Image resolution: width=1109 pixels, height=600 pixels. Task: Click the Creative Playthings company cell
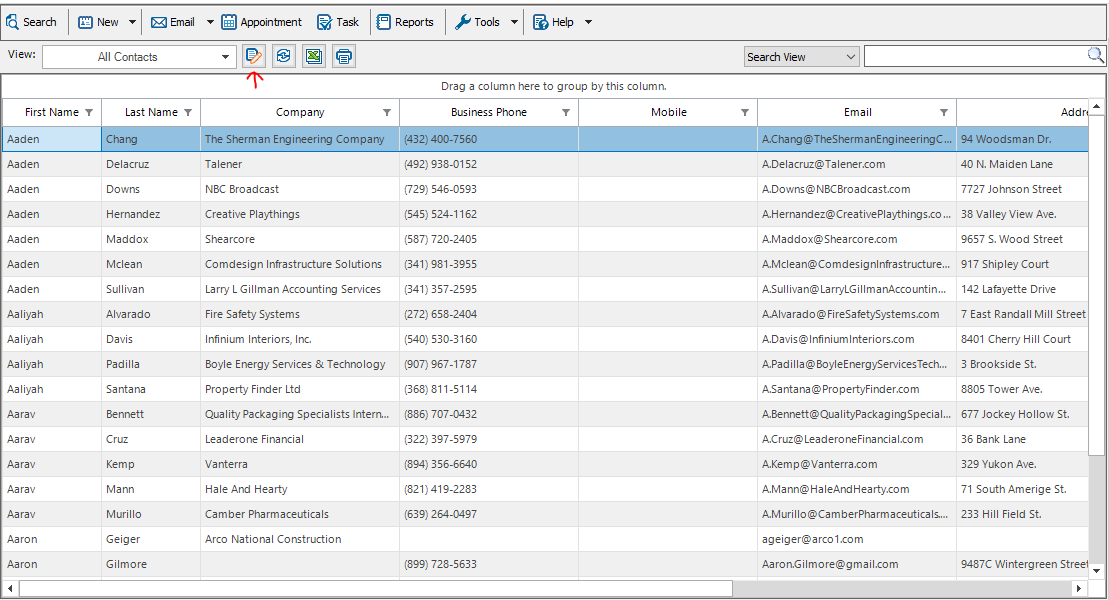pyautogui.click(x=300, y=214)
